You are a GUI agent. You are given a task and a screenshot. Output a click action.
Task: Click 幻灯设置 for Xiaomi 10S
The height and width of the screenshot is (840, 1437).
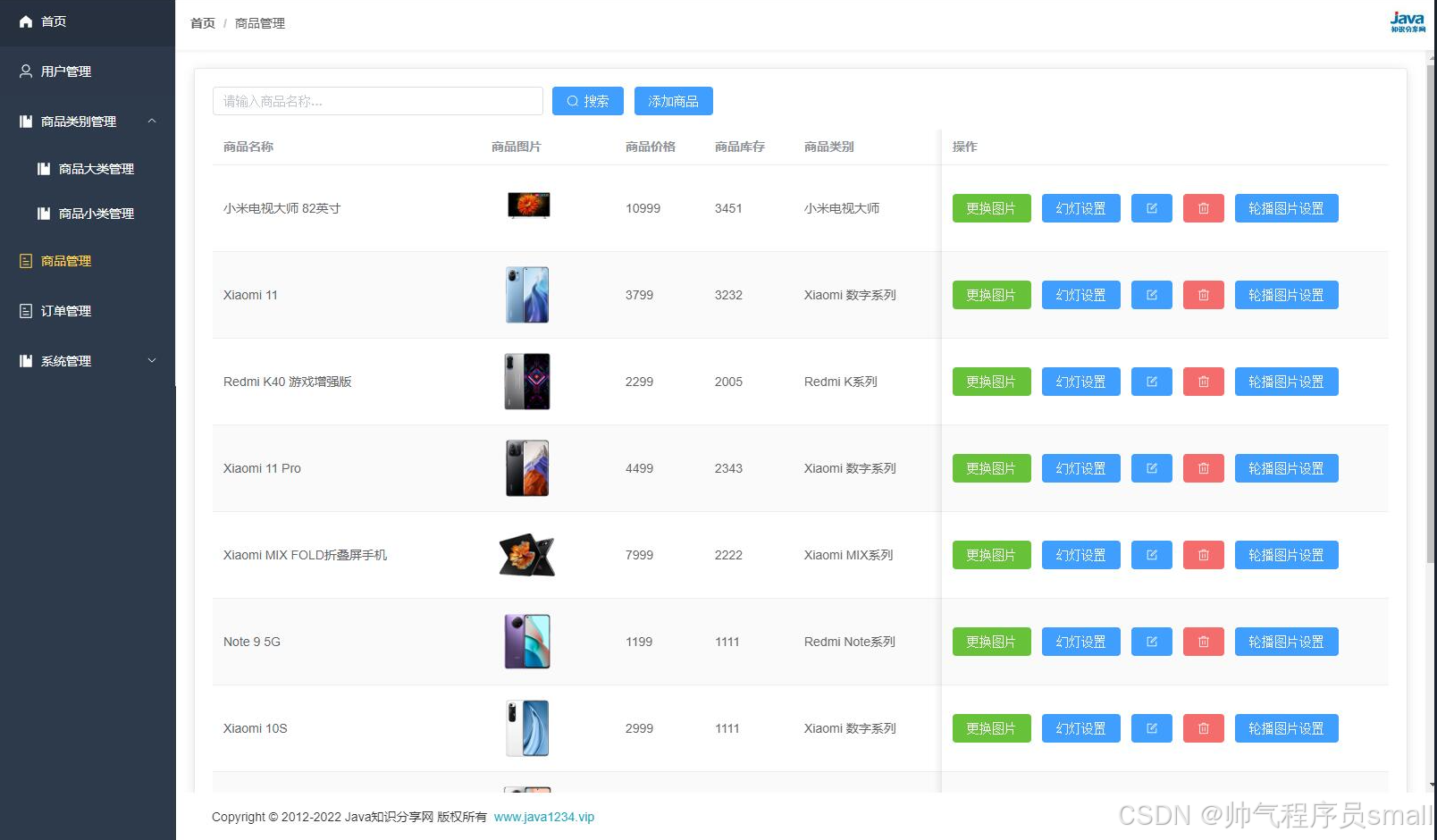(x=1081, y=728)
